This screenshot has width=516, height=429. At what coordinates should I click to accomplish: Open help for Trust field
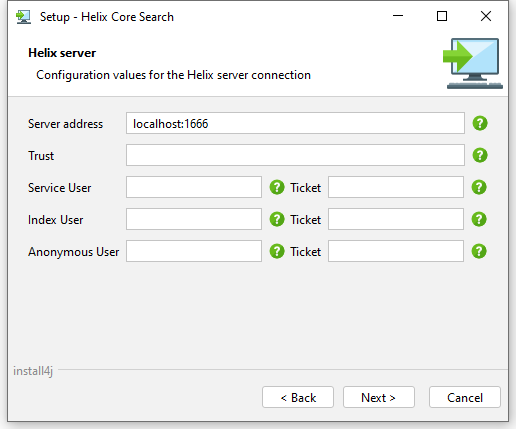(x=480, y=155)
